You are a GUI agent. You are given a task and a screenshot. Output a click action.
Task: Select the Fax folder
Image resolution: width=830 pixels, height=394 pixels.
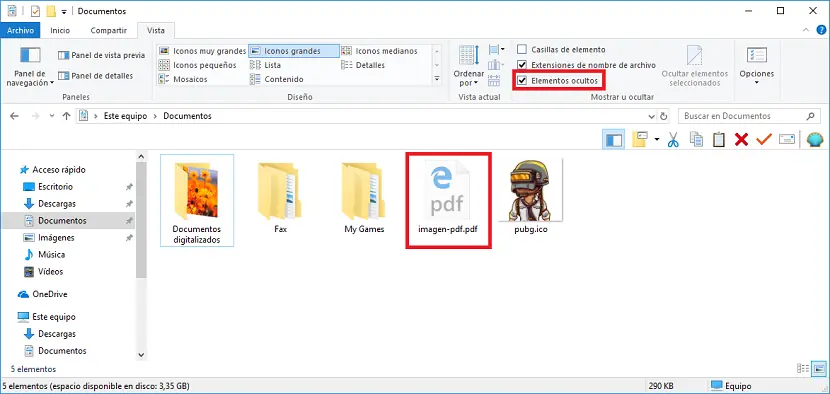pos(281,197)
